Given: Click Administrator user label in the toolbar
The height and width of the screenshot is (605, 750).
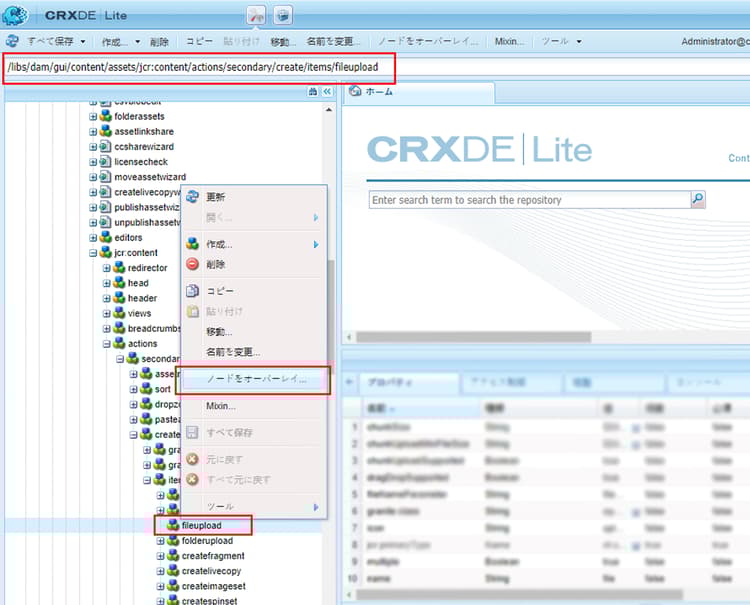Looking at the screenshot, I should 715,42.
